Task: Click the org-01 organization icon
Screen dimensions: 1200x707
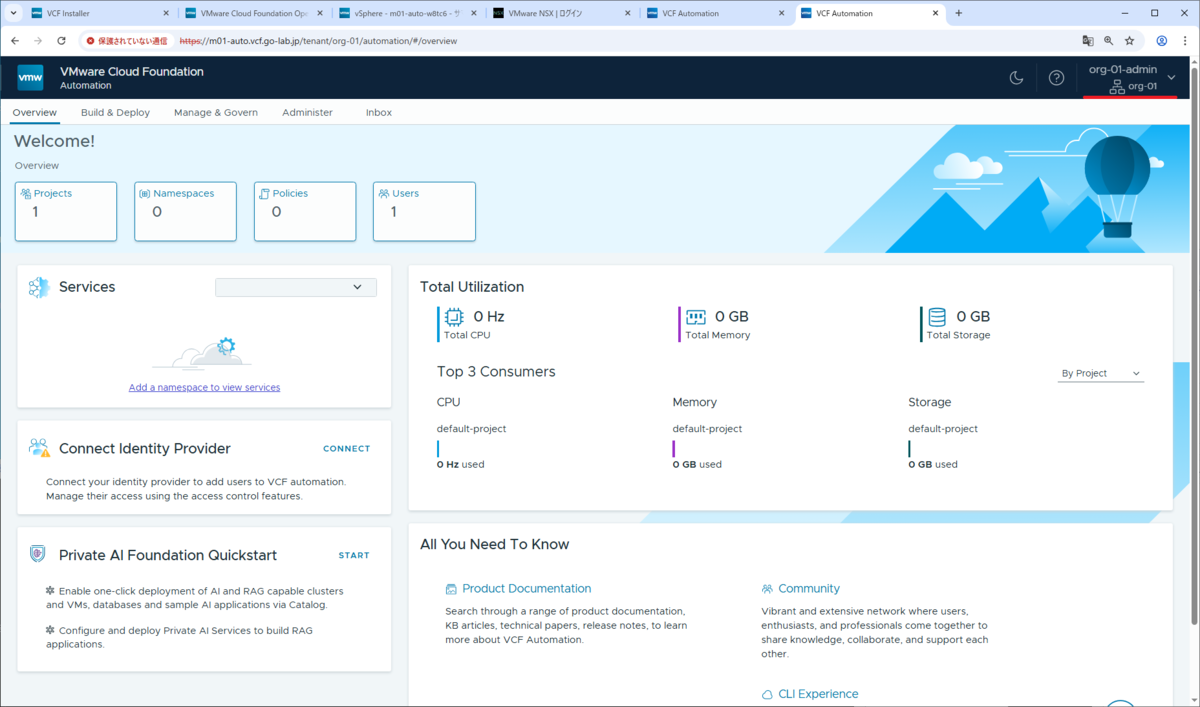Action: tap(1117, 87)
